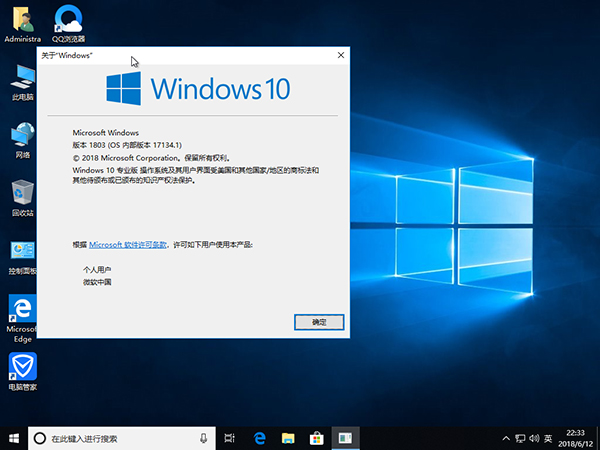The width and height of the screenshot is (600, 450).
Task: Launch QQ浏览器 desktop shortcut
Action: pyautogui.click(x=68, y=24)
